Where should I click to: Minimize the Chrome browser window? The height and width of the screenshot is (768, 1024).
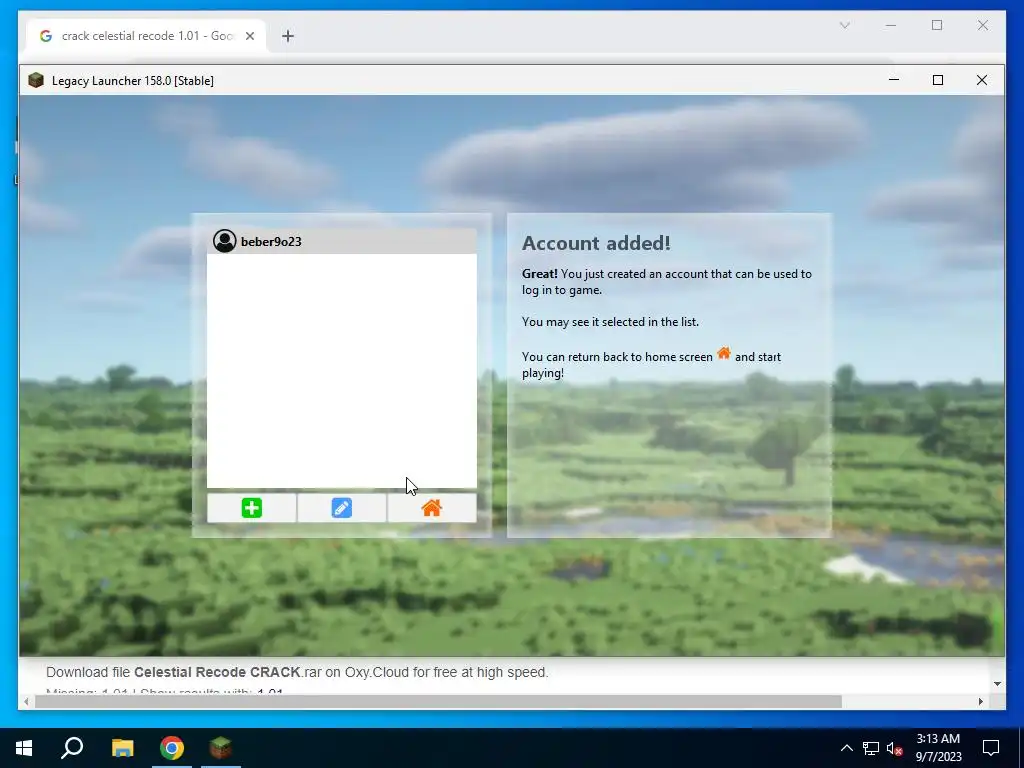891,25
